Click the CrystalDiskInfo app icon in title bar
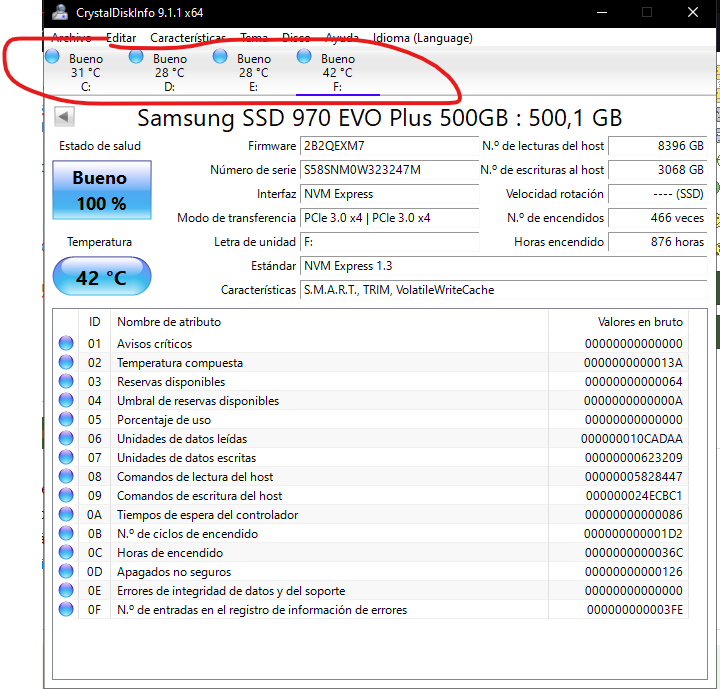The width and height of the screenshot is (720, 689). coord(60,12)
